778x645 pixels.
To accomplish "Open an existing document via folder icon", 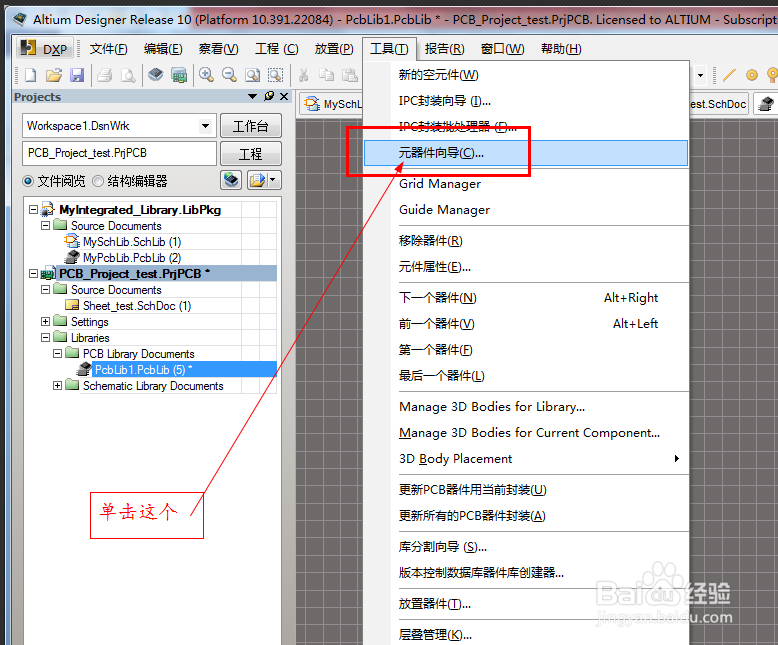I will (54, 75).
